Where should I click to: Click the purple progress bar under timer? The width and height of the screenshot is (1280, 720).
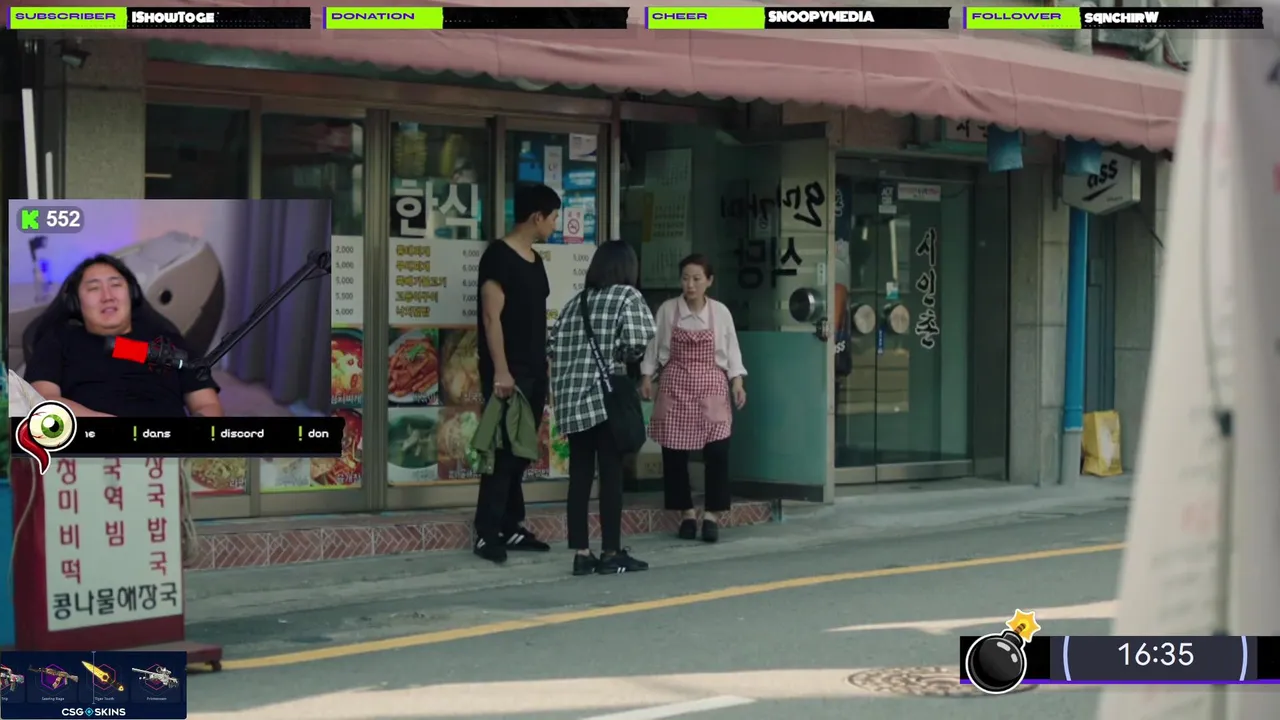click(x=1120, y=682)
